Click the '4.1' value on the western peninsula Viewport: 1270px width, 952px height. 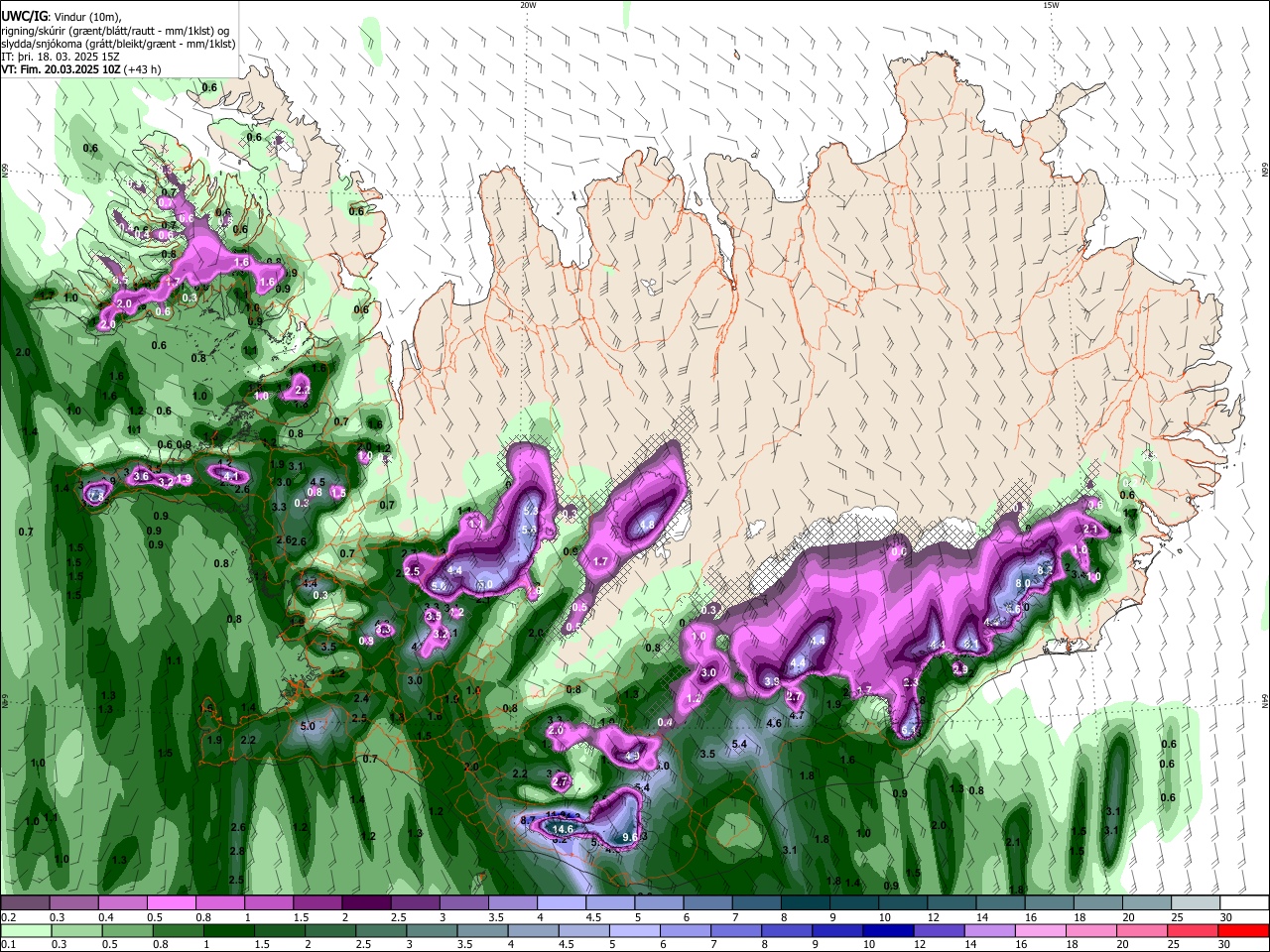pyautogui.click(x=232, y=477)
